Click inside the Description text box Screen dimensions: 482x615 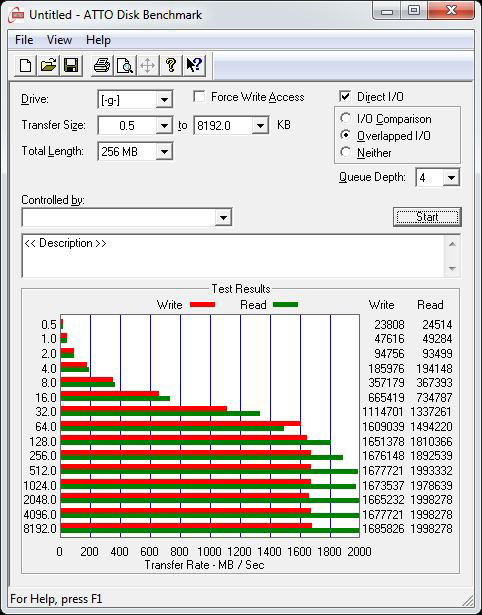tap(234, 256)
